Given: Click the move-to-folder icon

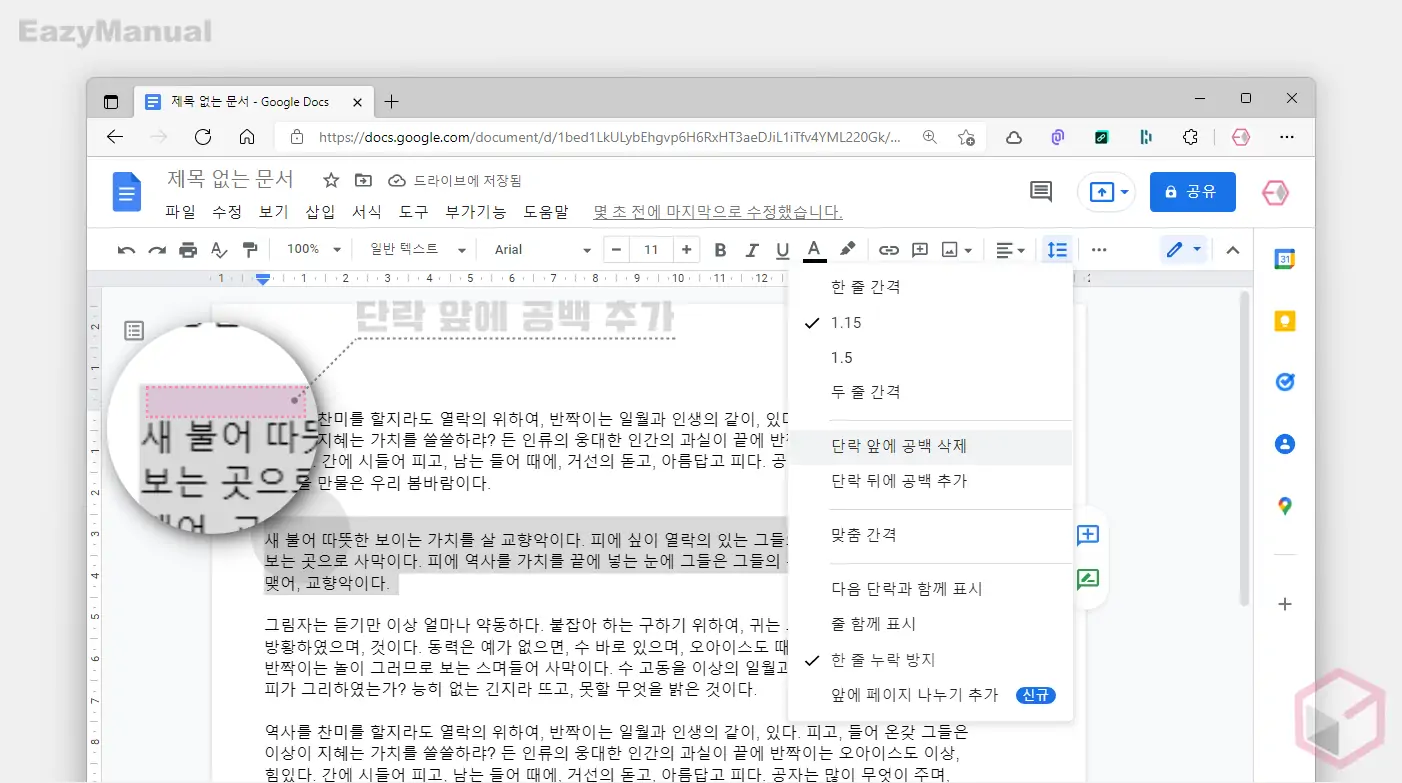Looking at the screenshot, I should pos(363,180).
